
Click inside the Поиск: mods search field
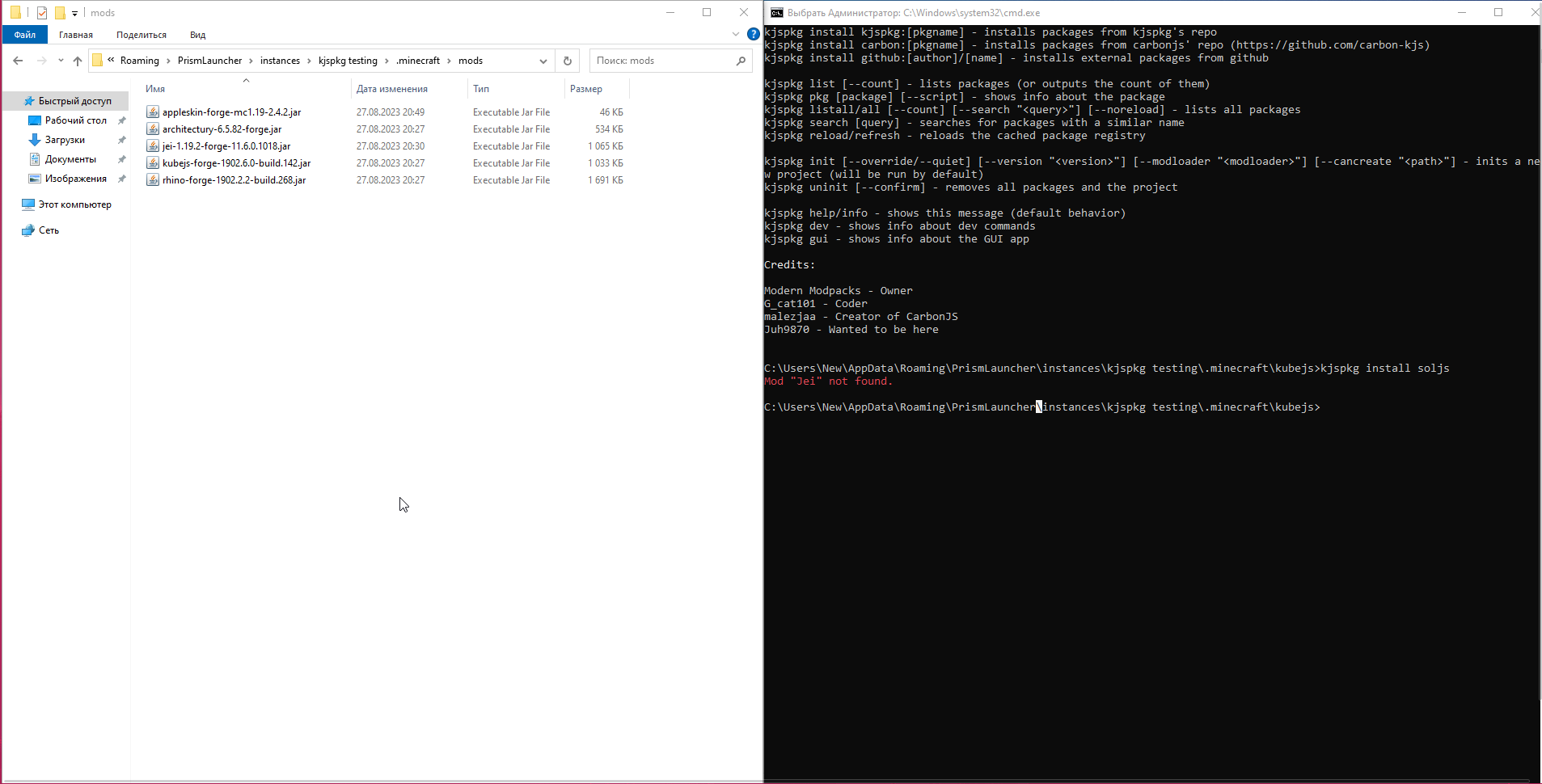click(663, 61)
